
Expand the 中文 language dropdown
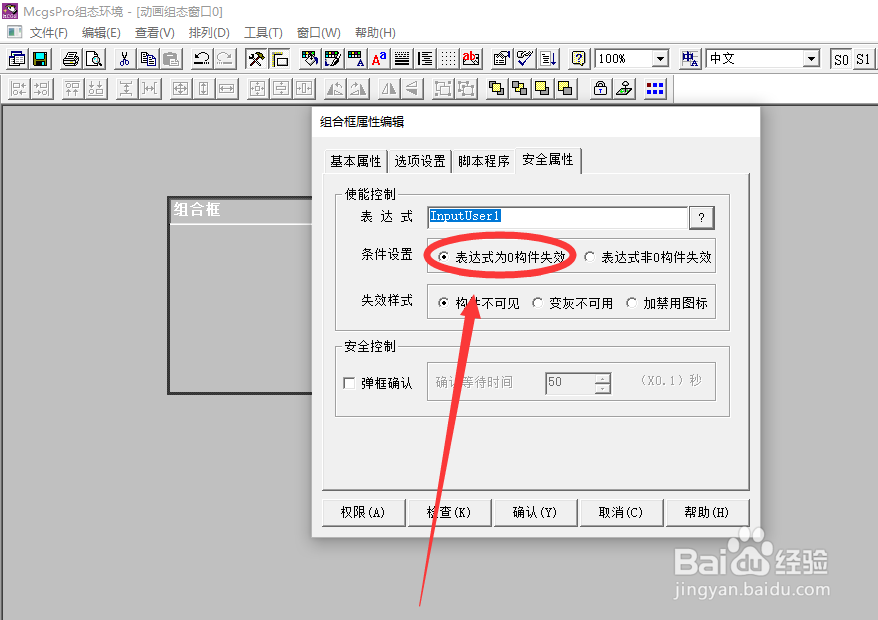pyautogui.click(x=811, y=59)
